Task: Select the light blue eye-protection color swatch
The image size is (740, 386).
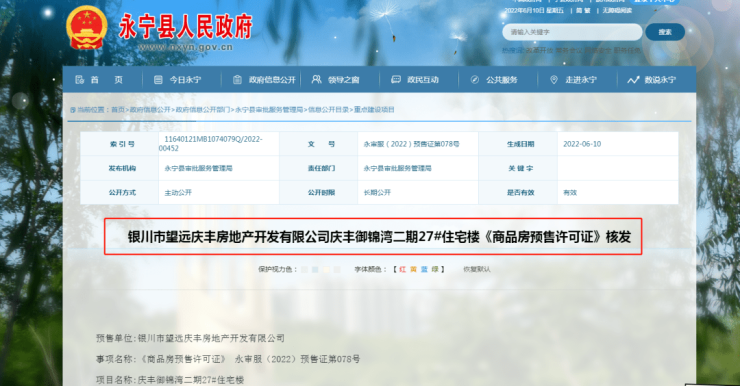Action: coord(315,269)
